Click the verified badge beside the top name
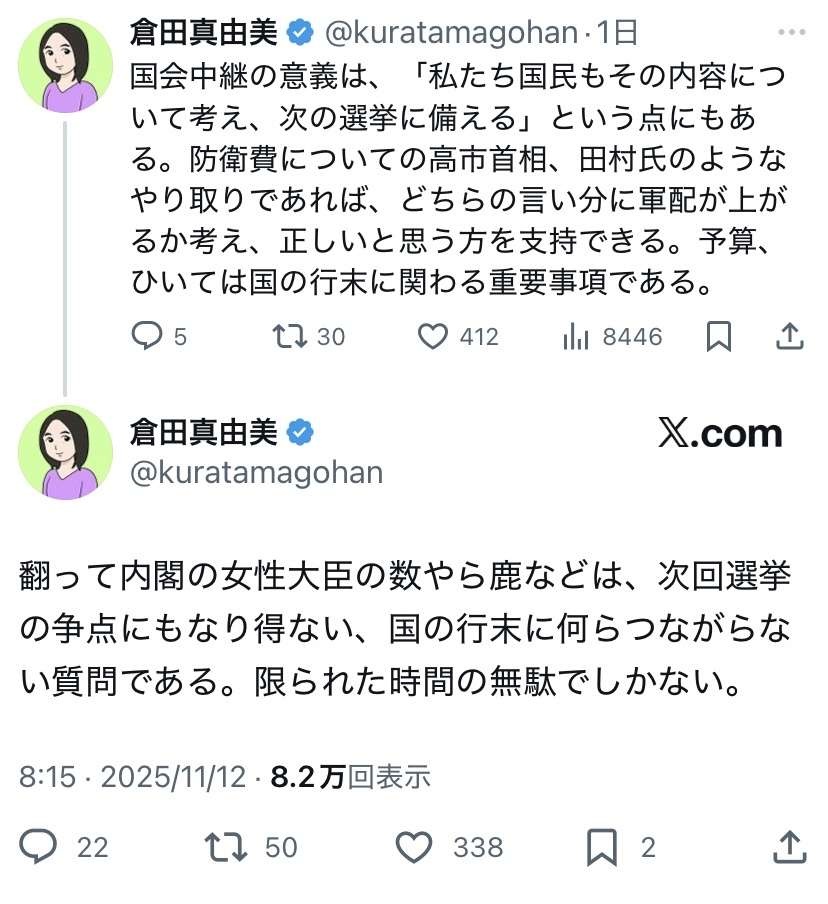This screenshot has width=828, height=904. click(x=300, y=33)
